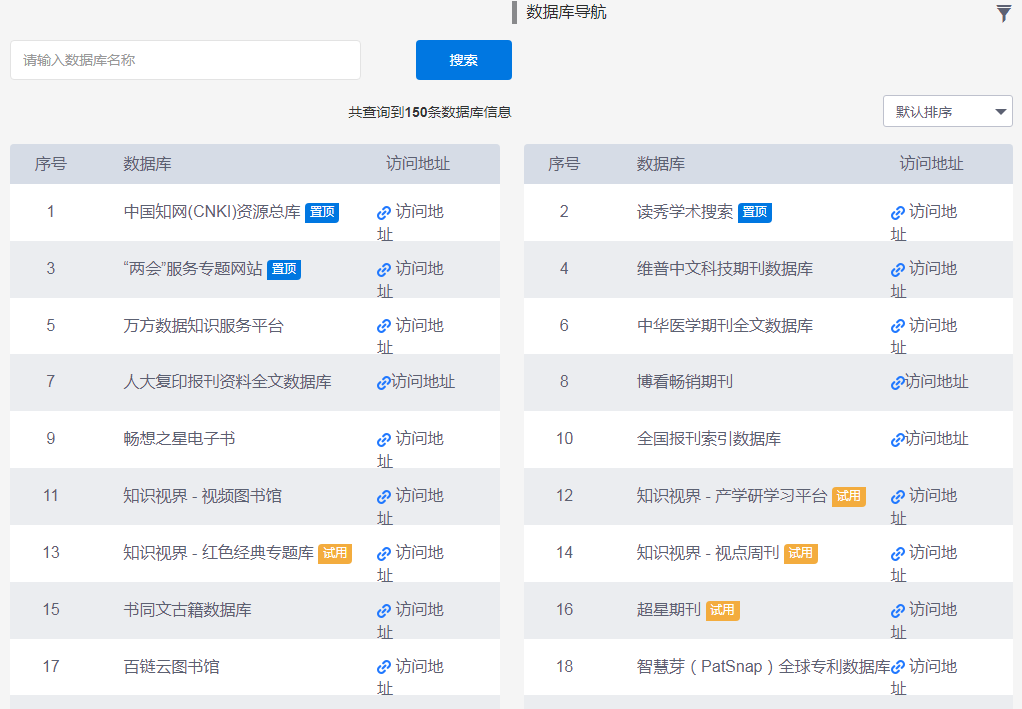Click left table 序号 column header
The width and height of the screenshot is (1022, 709).
click(51, 164)
